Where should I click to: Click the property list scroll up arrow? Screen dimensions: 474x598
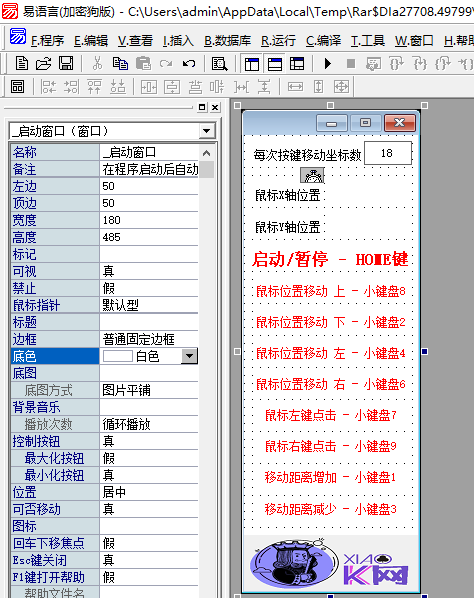coord(206,153)
